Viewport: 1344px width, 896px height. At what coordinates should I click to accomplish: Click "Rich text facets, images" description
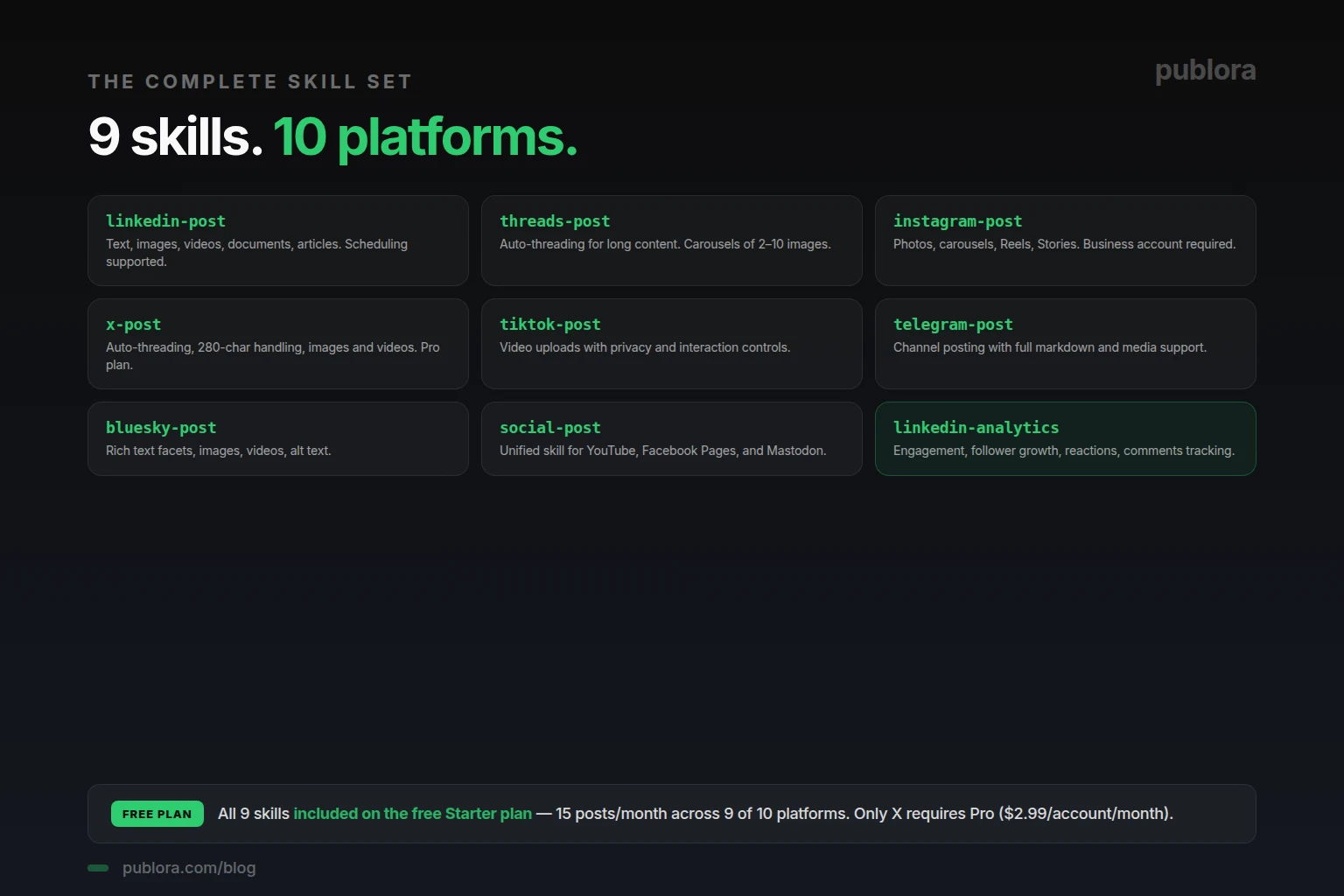(219, 451)
